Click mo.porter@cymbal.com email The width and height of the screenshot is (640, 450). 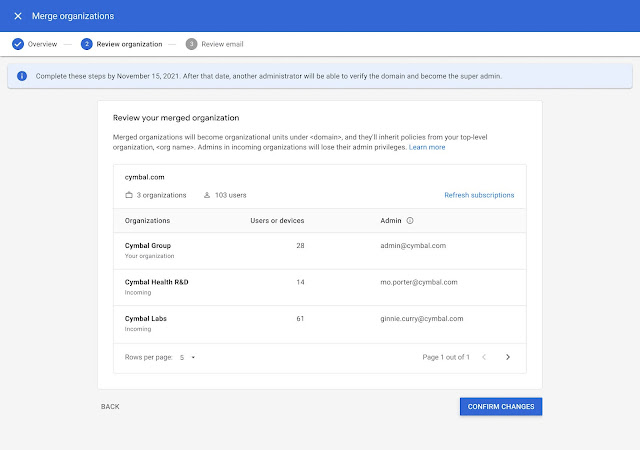(x=419, y=282)
